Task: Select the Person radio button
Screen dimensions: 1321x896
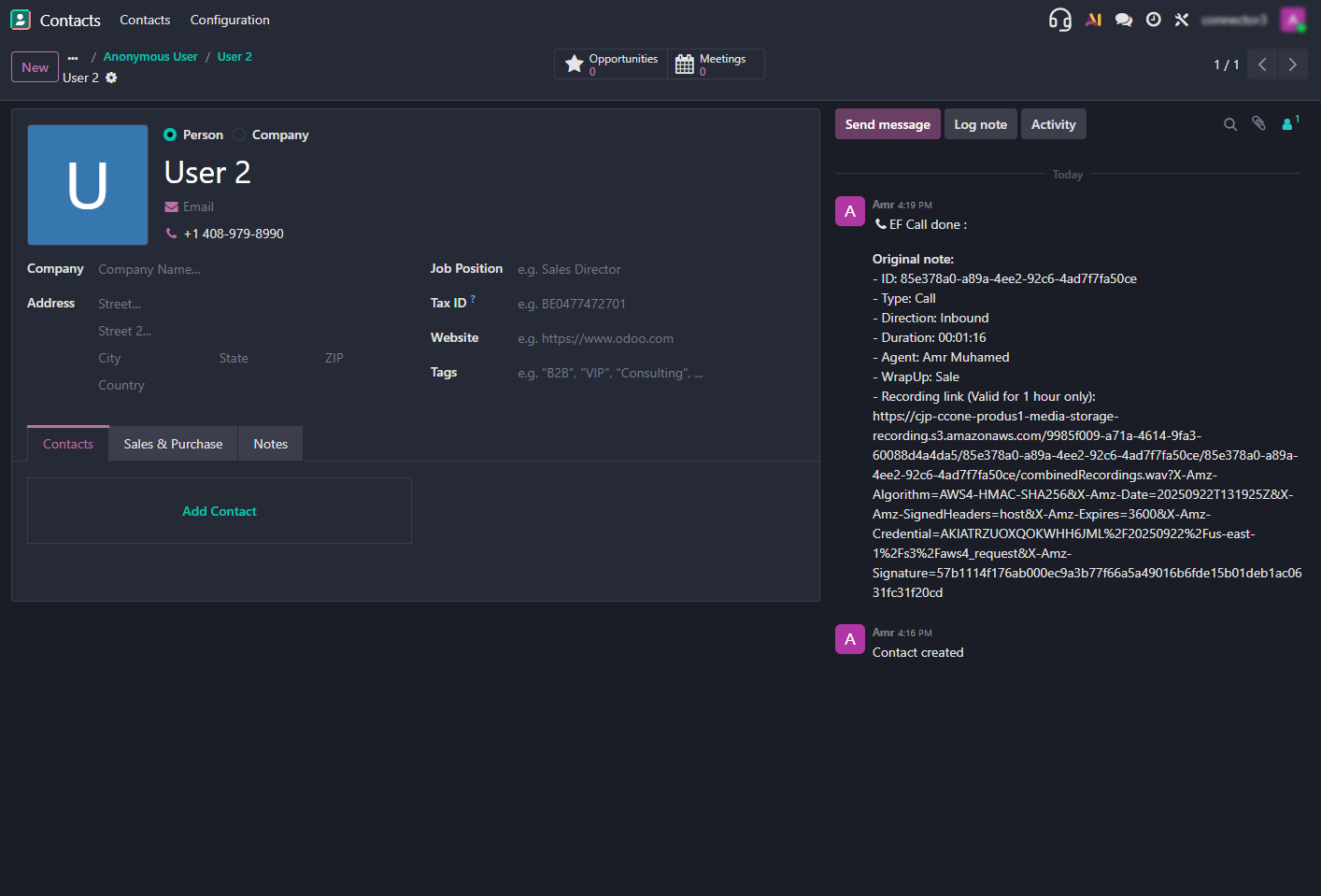Action: pos(170,135)
